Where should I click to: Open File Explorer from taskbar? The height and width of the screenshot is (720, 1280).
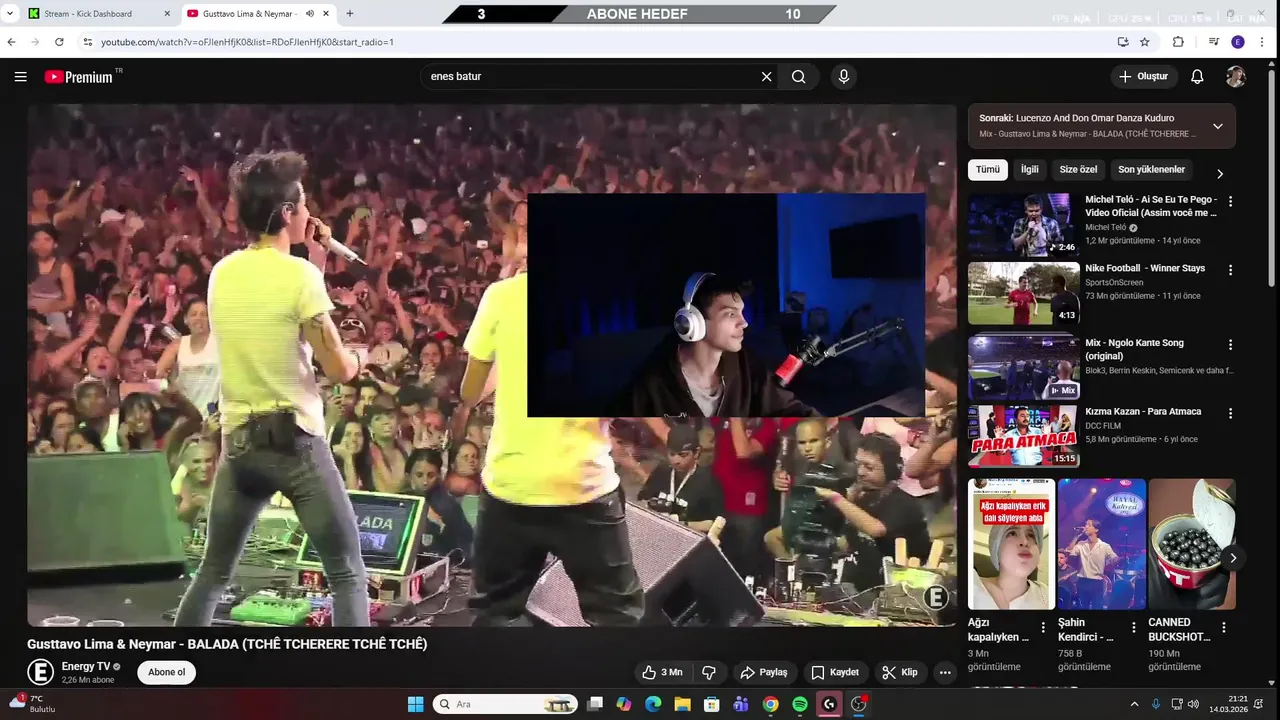682,704
